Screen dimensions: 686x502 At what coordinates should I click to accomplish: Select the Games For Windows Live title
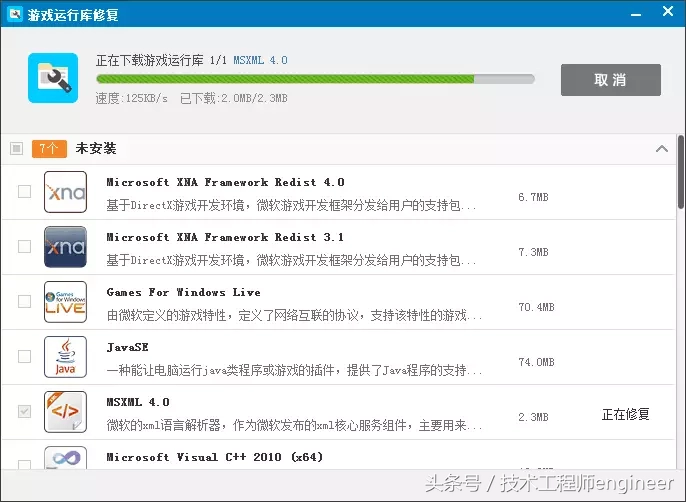[x=183, y=292]
